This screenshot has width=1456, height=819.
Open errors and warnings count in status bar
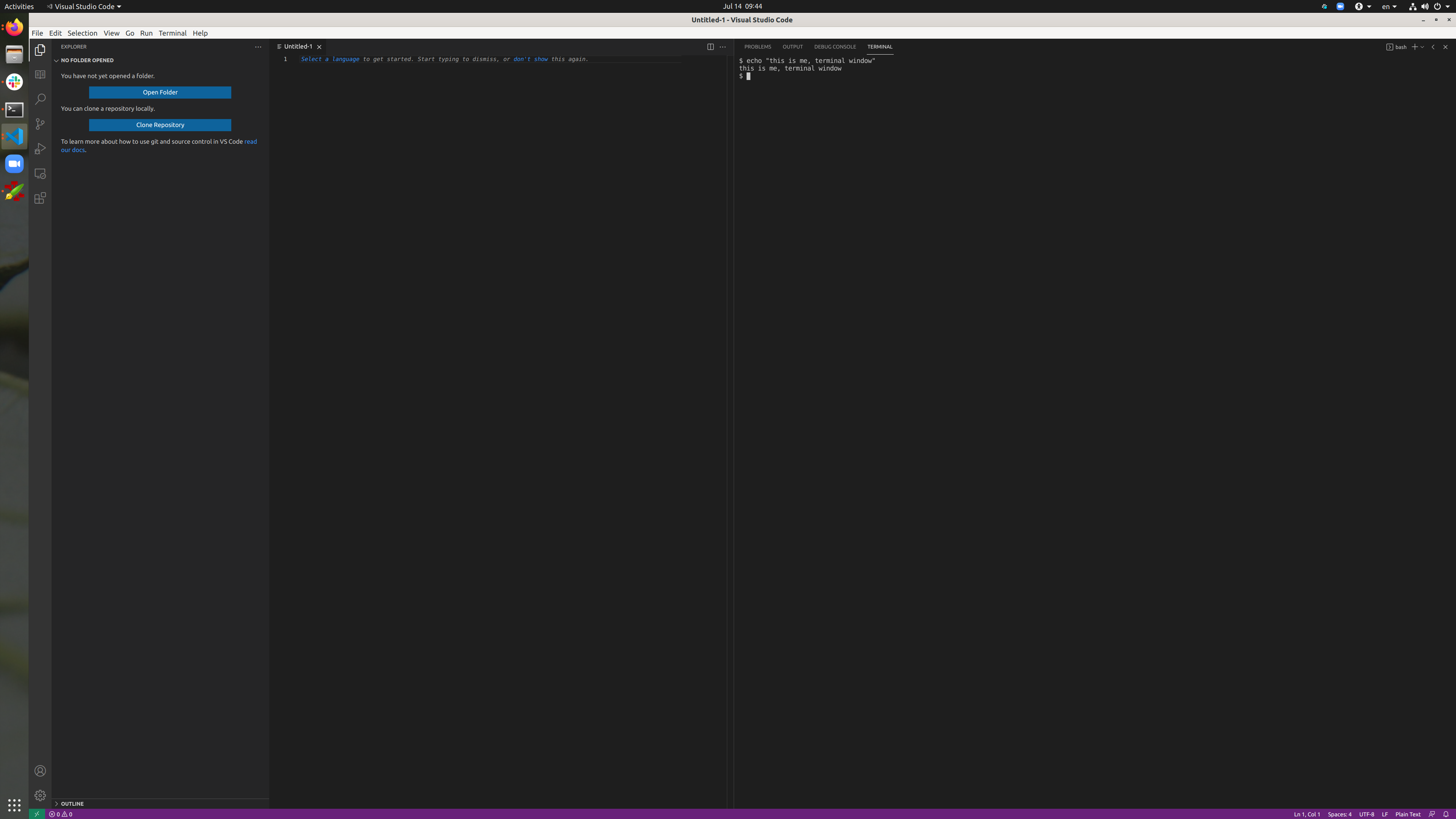[61, 814]
